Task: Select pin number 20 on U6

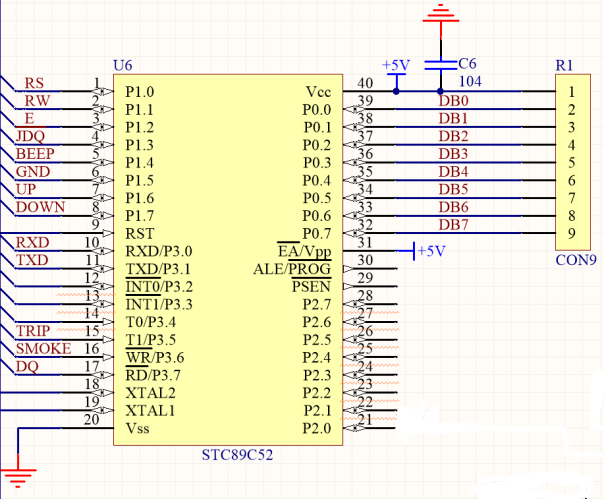Action: [x=92, y=419]
